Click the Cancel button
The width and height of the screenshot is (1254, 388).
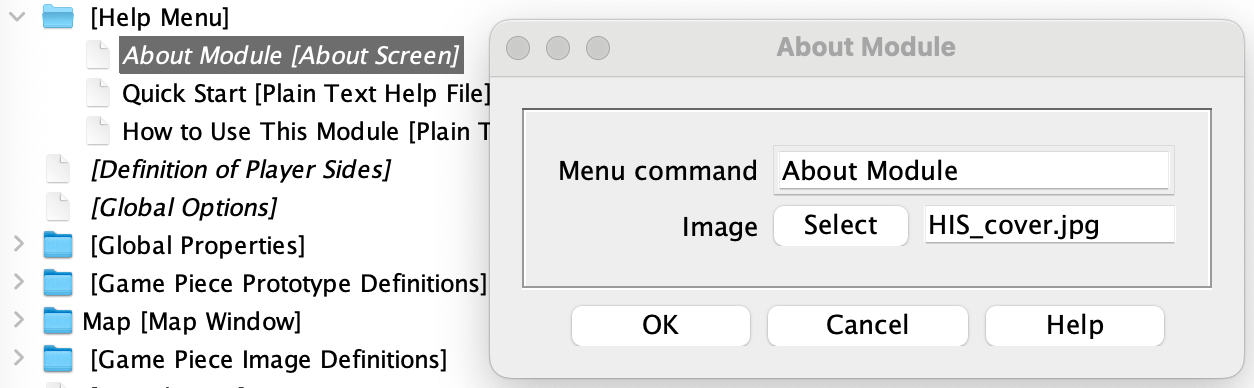(x=867, y=325)
